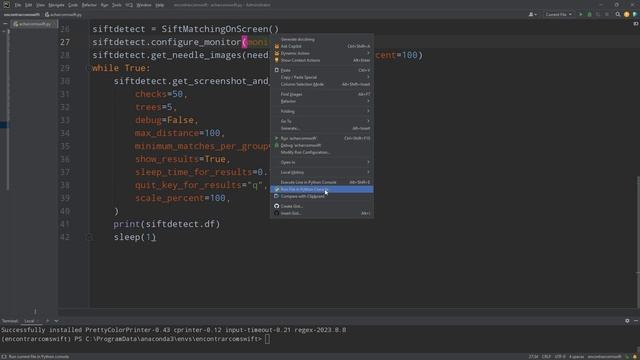
Task: Expand the Refactor submenu
Action: 322,101
